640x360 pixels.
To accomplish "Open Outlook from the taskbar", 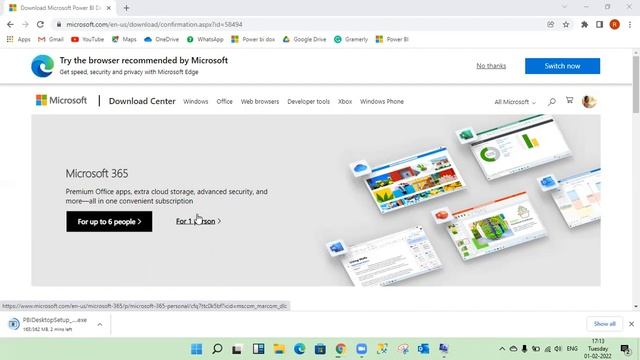I will [423, 349].
